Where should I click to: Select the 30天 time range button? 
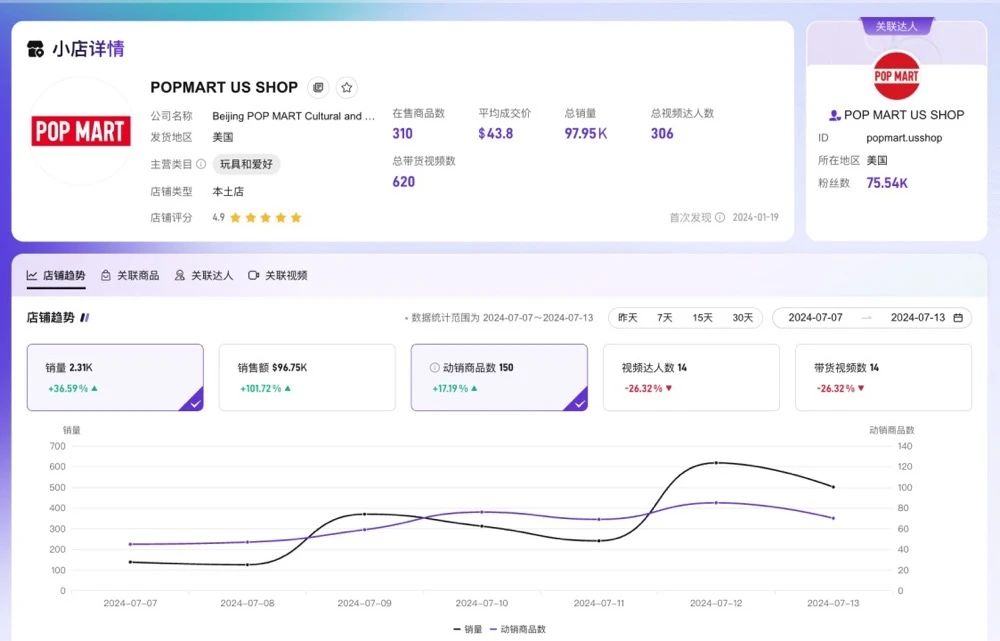pyautogui.click(x=742, y=318)
